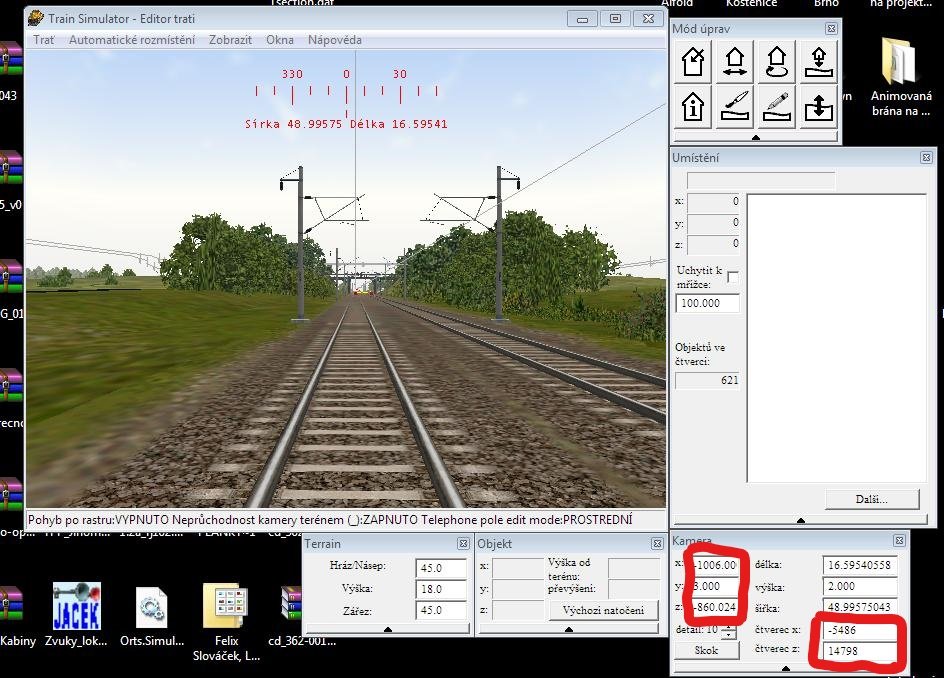
Task: Select the object info house icon
Action: 693,107
